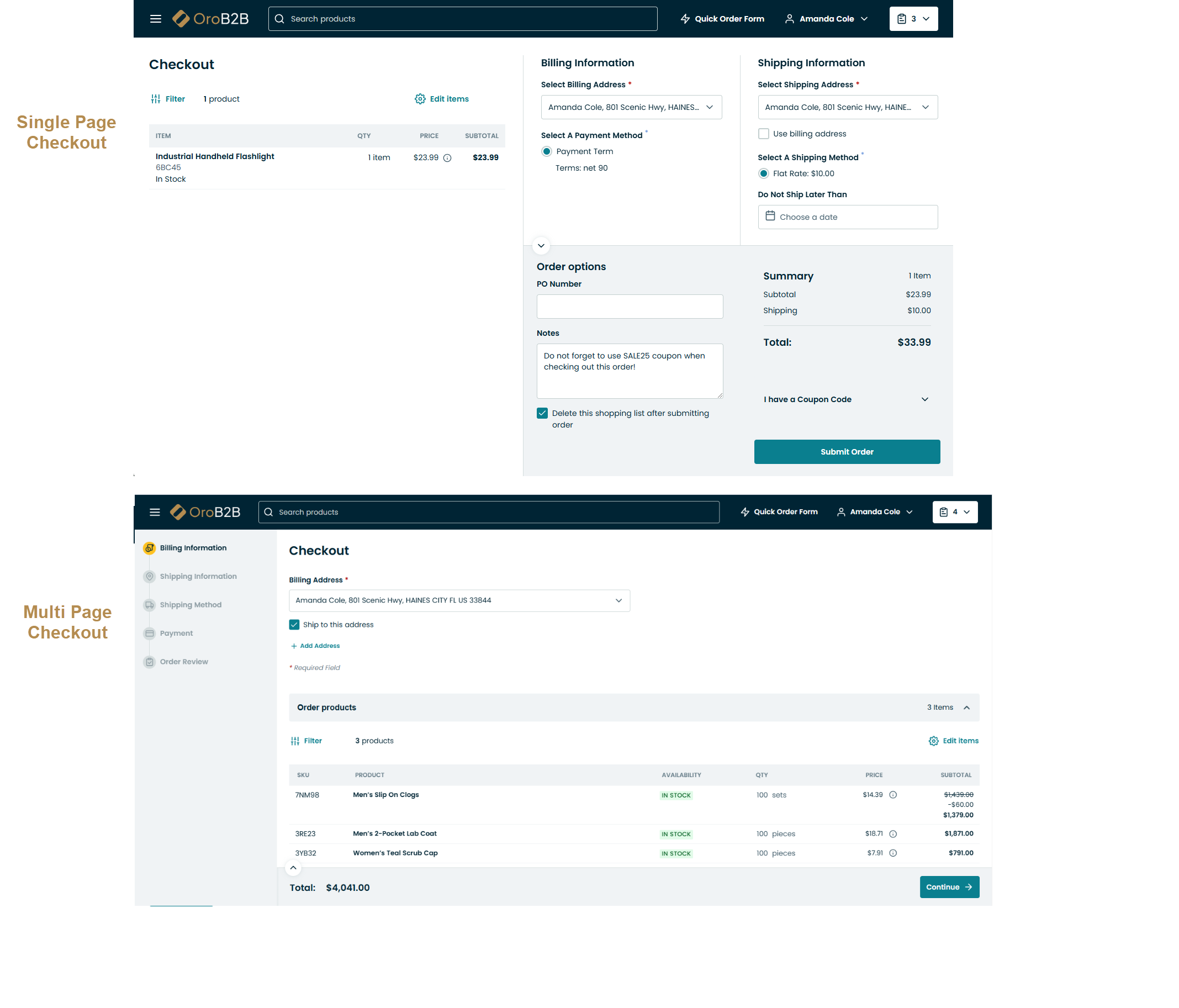
Task: Check the Use billing address checkbox
Action: 763,134
